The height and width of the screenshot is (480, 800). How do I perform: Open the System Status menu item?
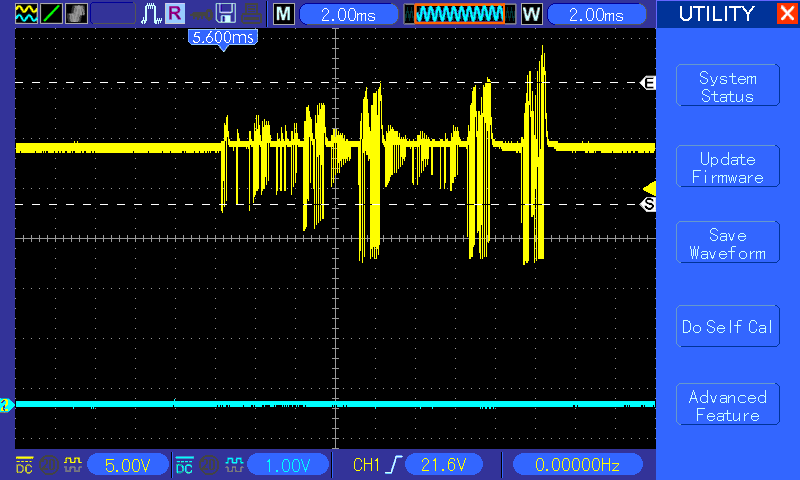727,87
